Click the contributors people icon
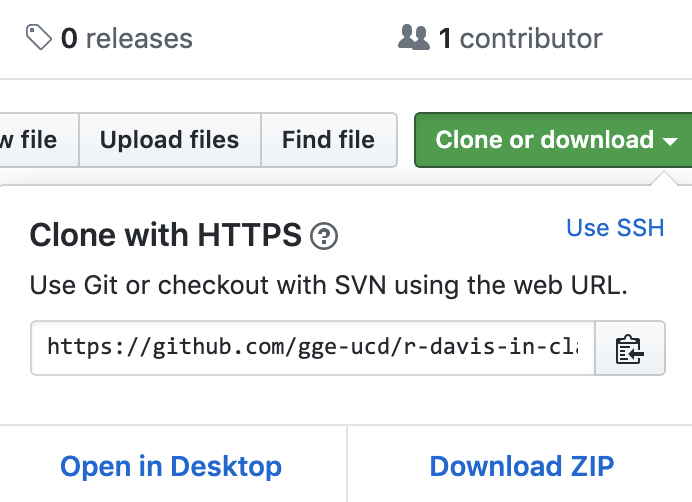The image size is (692, 502). pyautogui.click(x=414, y=38)
